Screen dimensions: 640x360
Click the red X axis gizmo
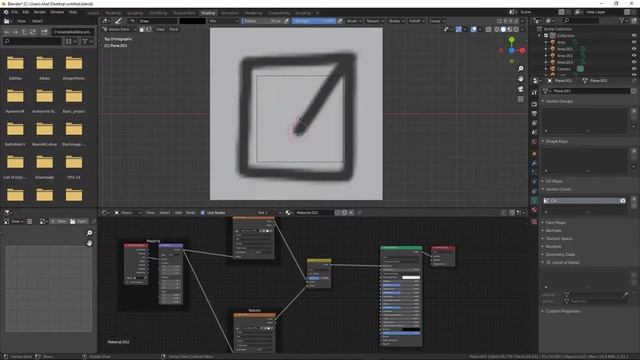522,50
